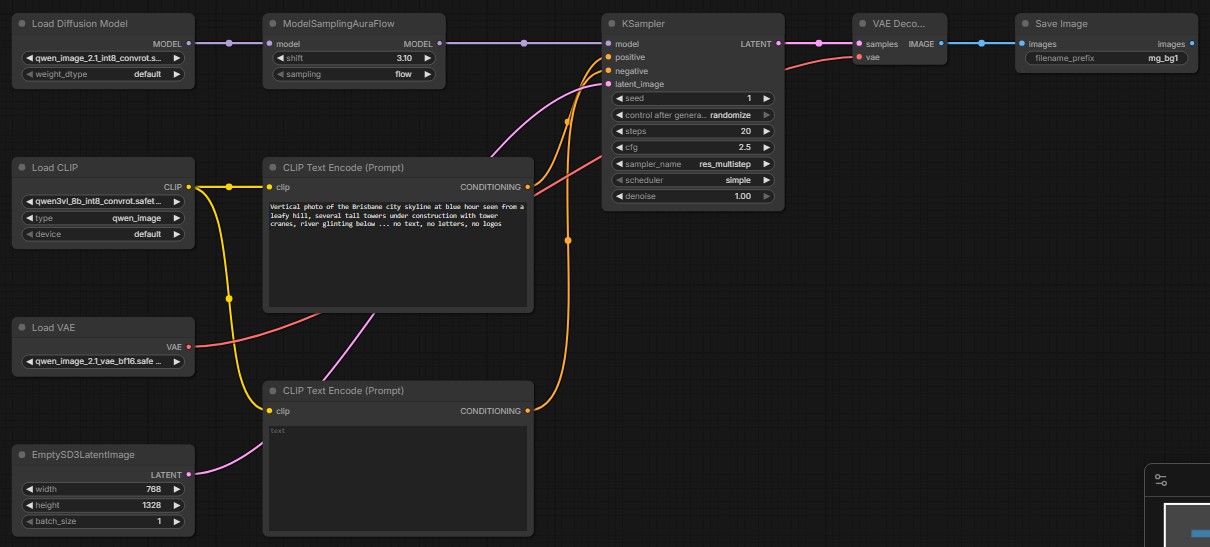This screenshot has height=547, width=1210.
Task: Edit the filename_prefix mg_bg1 field
Action: coord(1107,59)
